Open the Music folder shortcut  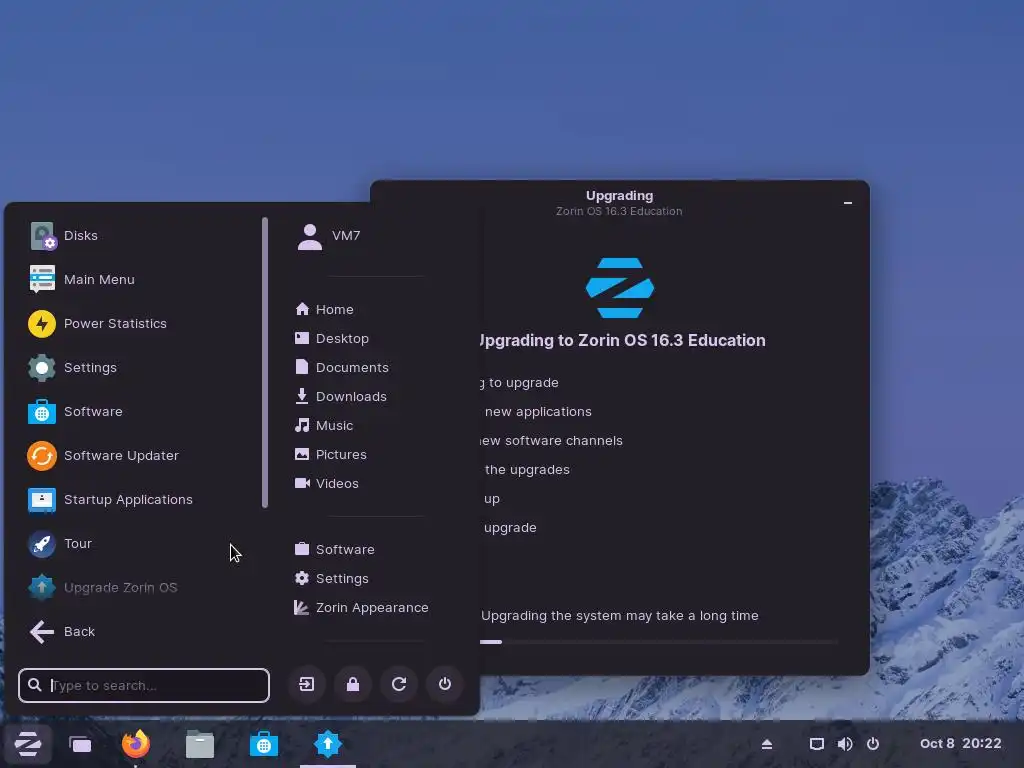click(324, 426)
